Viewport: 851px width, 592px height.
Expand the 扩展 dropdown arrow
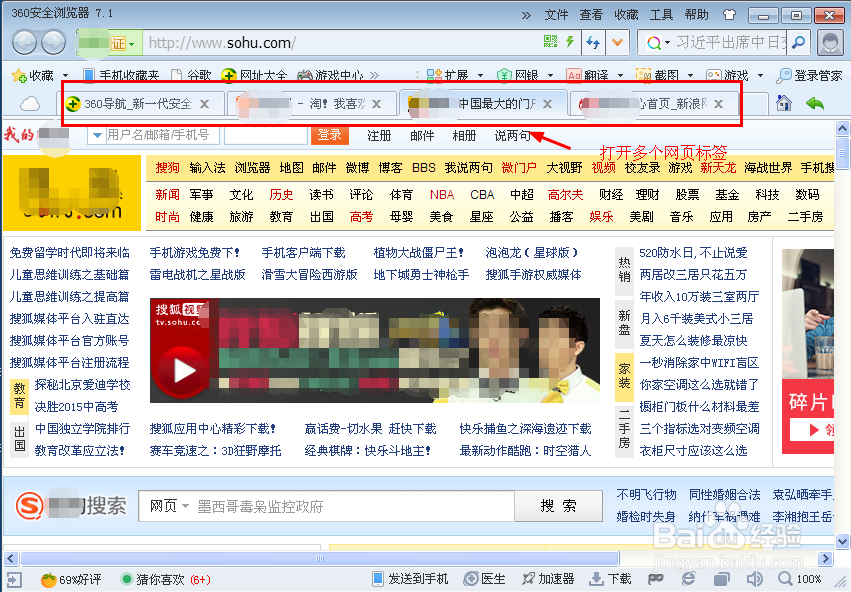(x=480, y=75)
